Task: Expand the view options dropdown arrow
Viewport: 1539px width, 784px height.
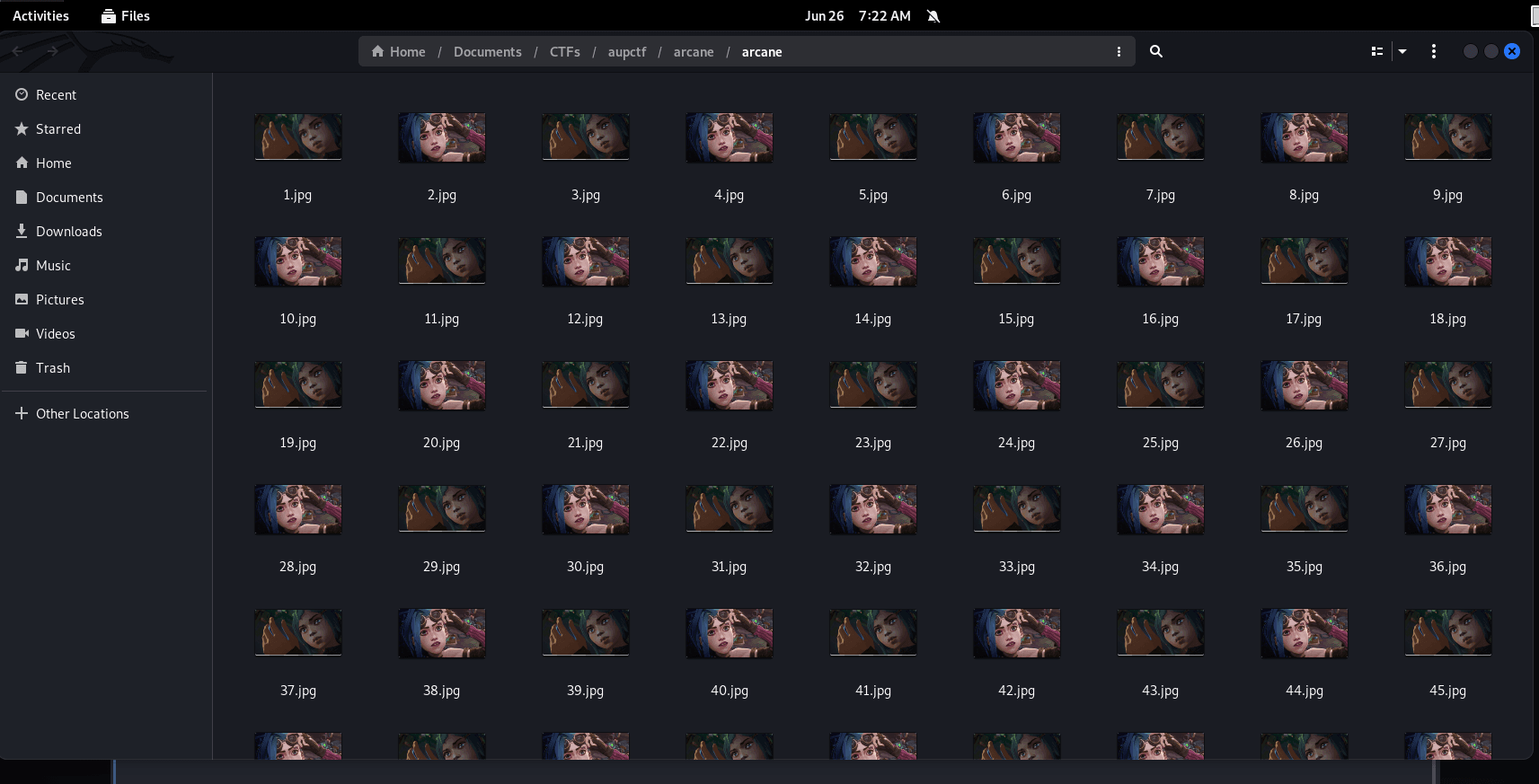Action: 1402,51
